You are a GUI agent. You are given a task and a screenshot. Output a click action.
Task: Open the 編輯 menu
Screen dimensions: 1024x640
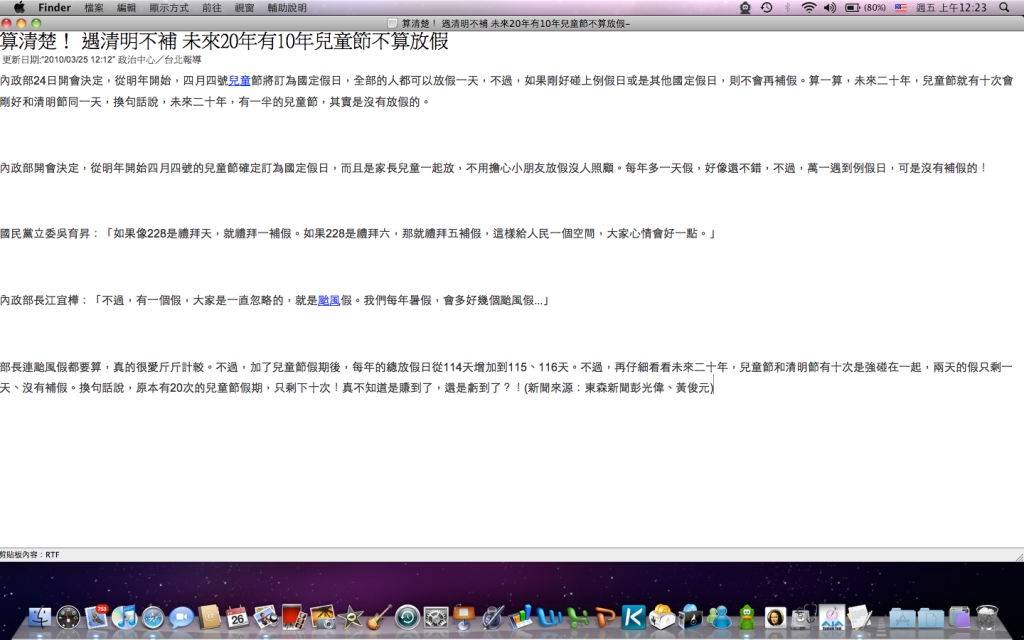(x=126, y=7)
